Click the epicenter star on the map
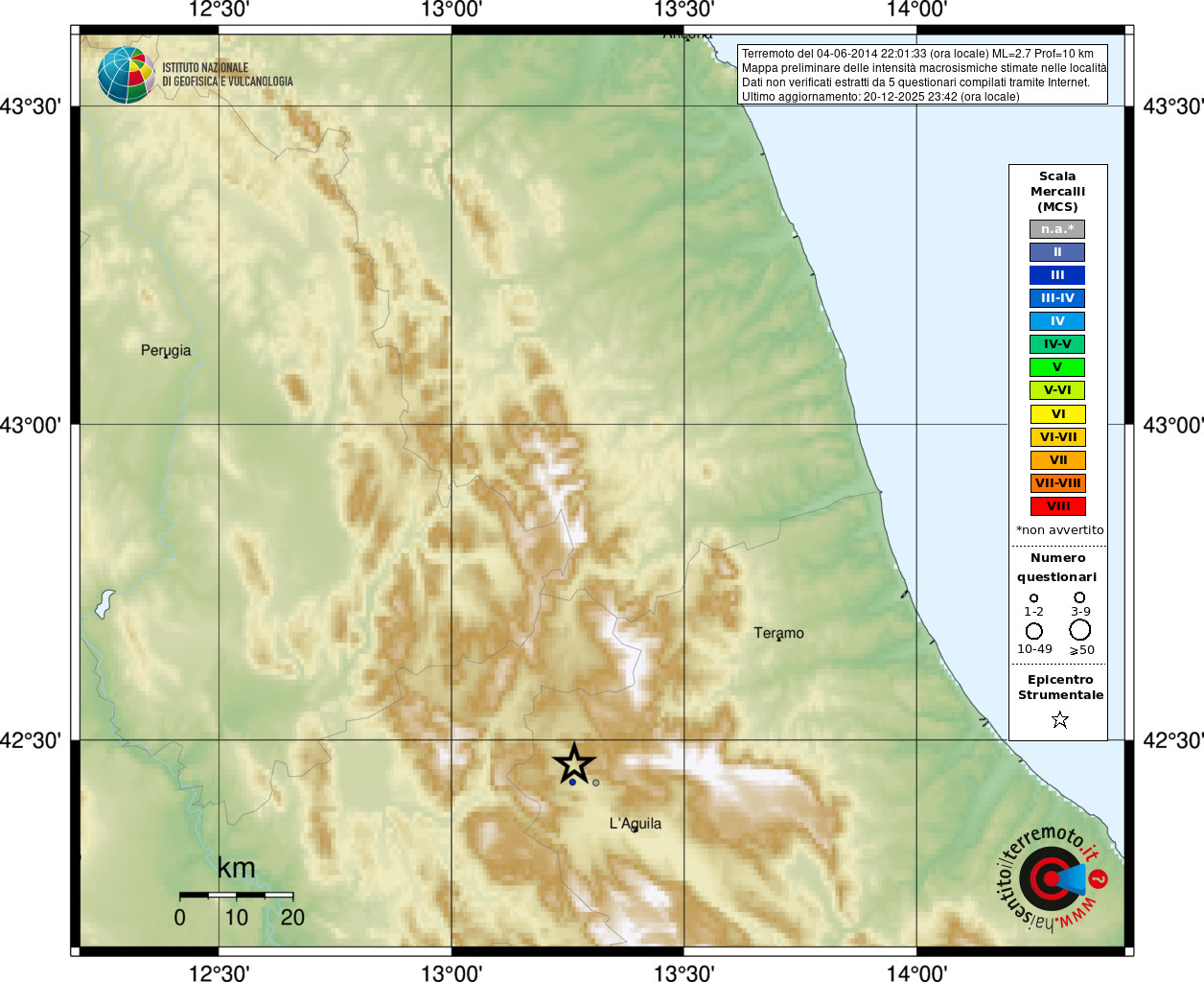This screenshot has width=1204, height=982. point(574,763)
